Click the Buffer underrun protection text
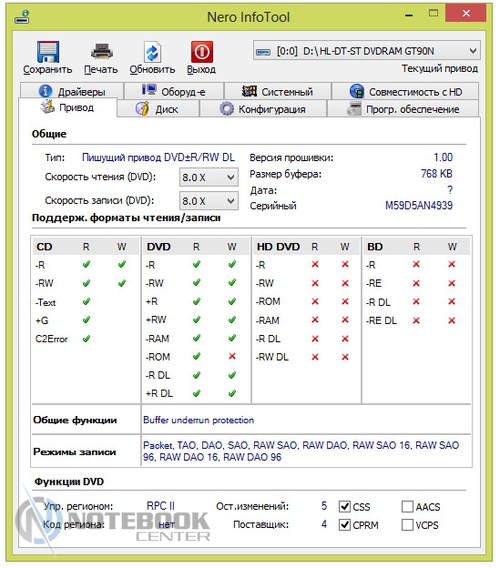This screenshot has width=500, height=568. point(199,420)
